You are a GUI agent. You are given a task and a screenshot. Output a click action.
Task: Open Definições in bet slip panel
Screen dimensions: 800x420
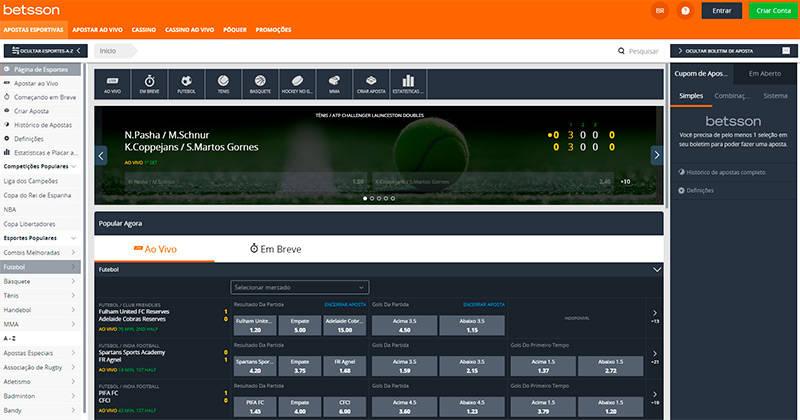coord(696,190)
